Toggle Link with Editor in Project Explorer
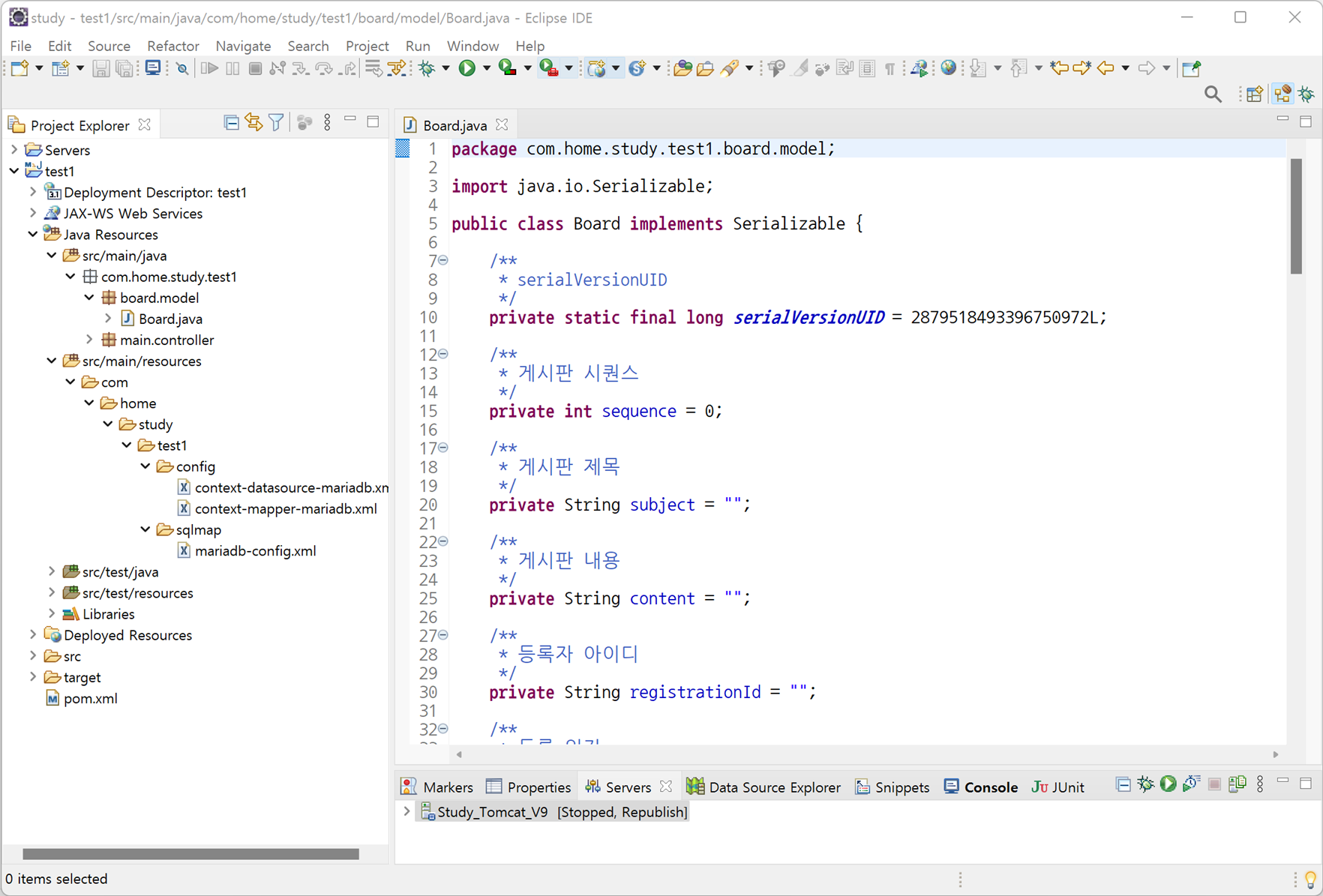 253,122
